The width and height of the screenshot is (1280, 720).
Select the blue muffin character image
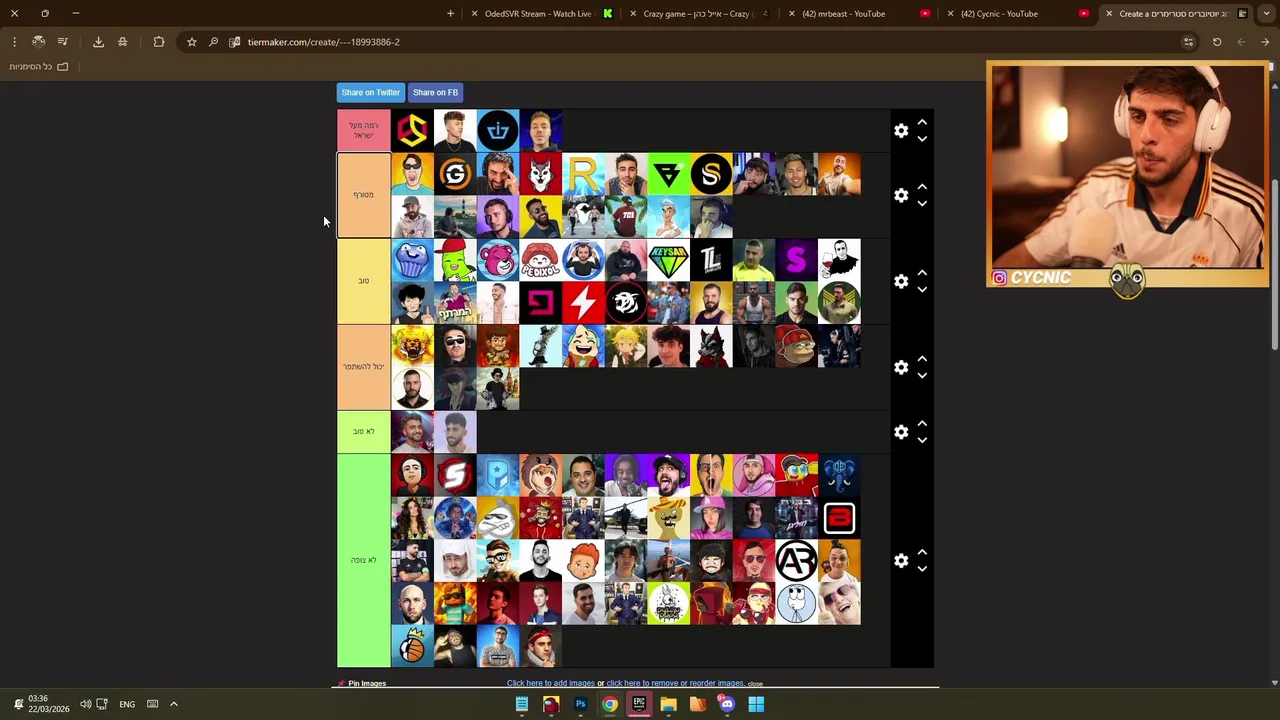(x=412, y=260)
